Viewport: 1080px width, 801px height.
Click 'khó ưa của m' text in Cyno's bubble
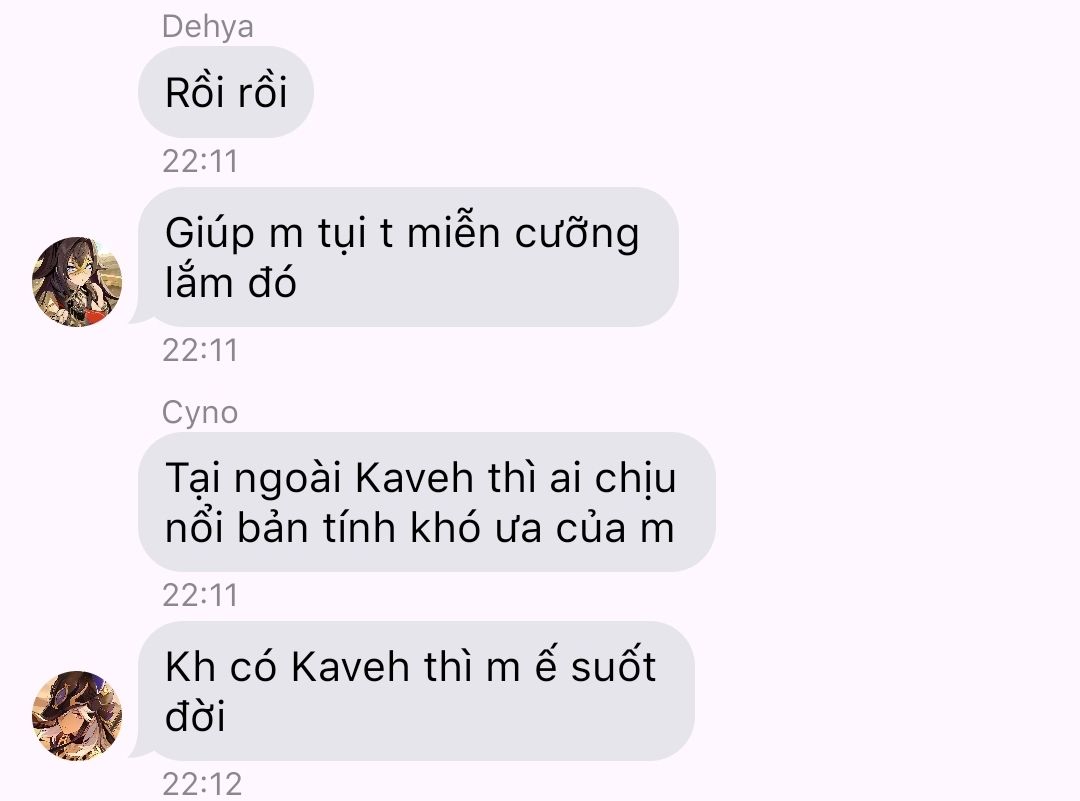[x=542, y=528]
